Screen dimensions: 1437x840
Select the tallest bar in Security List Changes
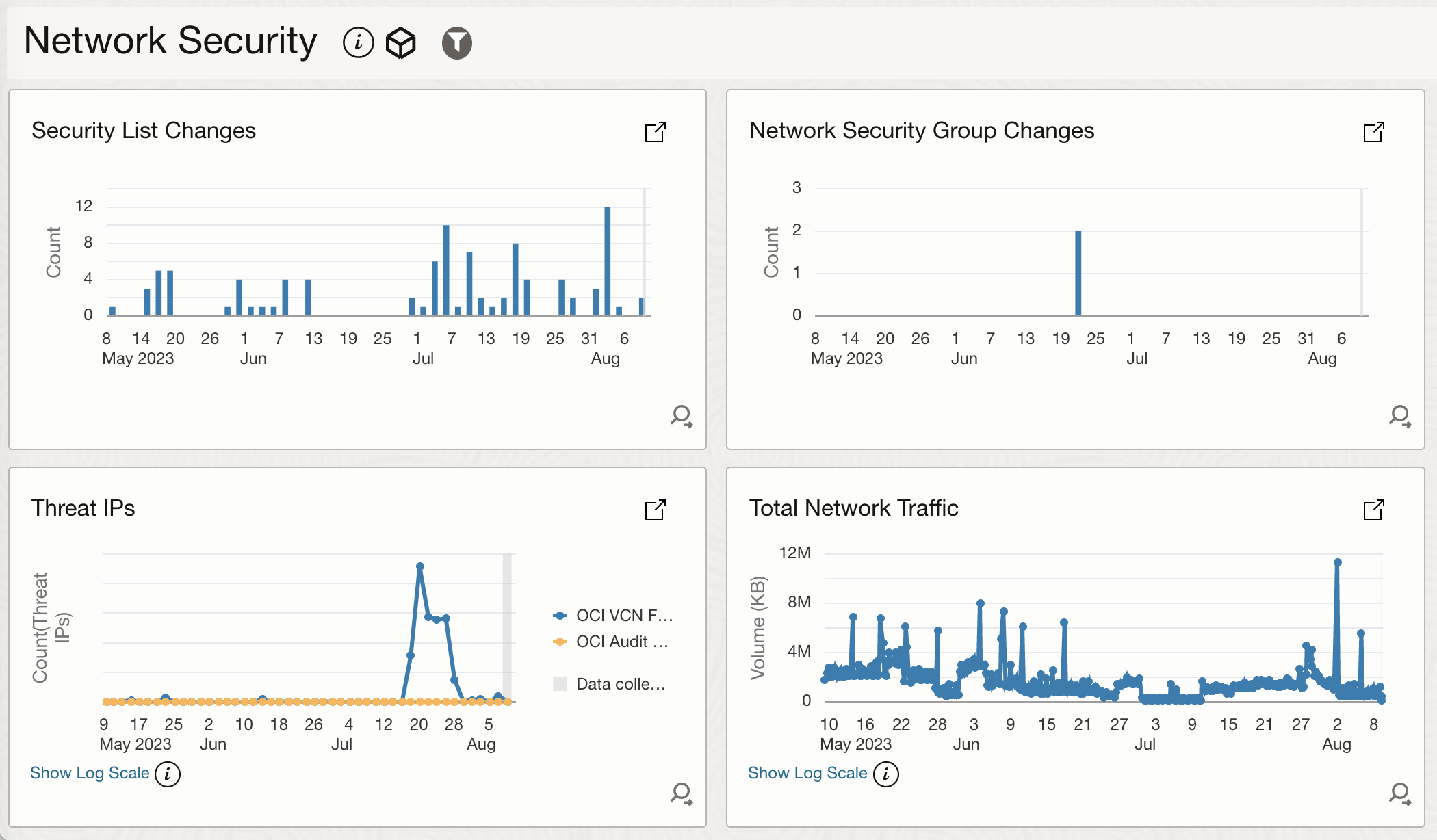[608, 260]
